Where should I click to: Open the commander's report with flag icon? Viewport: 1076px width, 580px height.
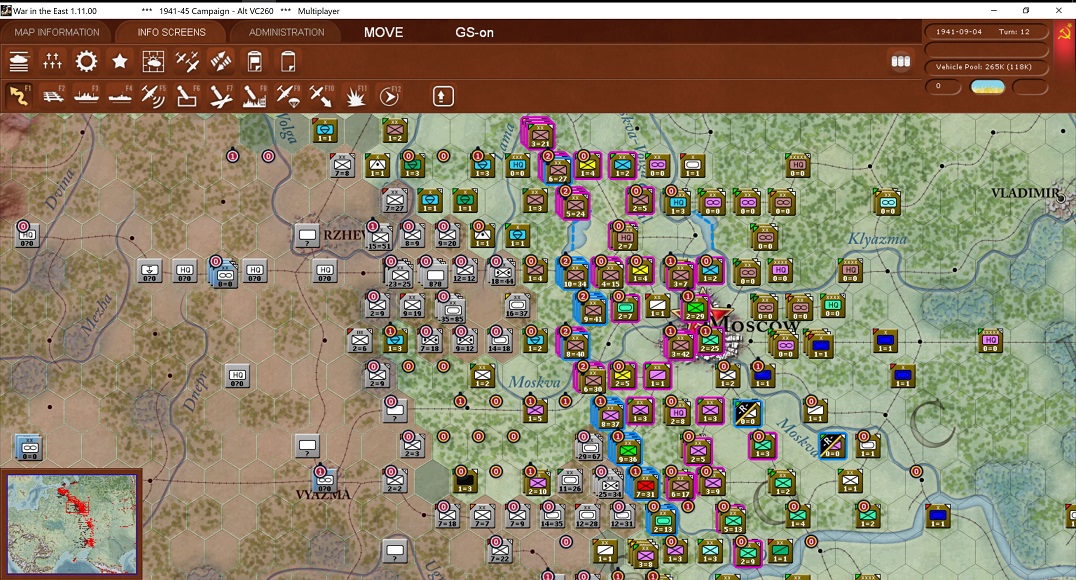(x=255, y=62)
